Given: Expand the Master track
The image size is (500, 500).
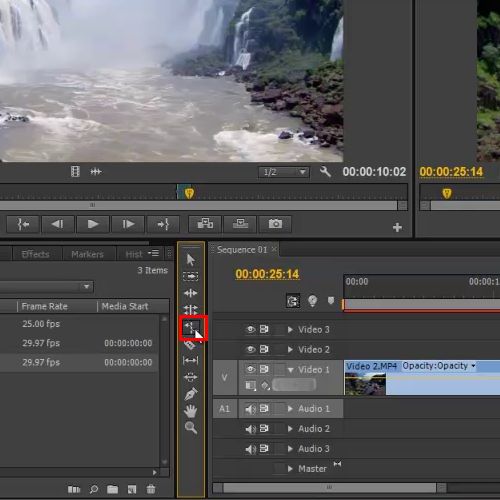Looking at the screenshot, I should 290,469.
